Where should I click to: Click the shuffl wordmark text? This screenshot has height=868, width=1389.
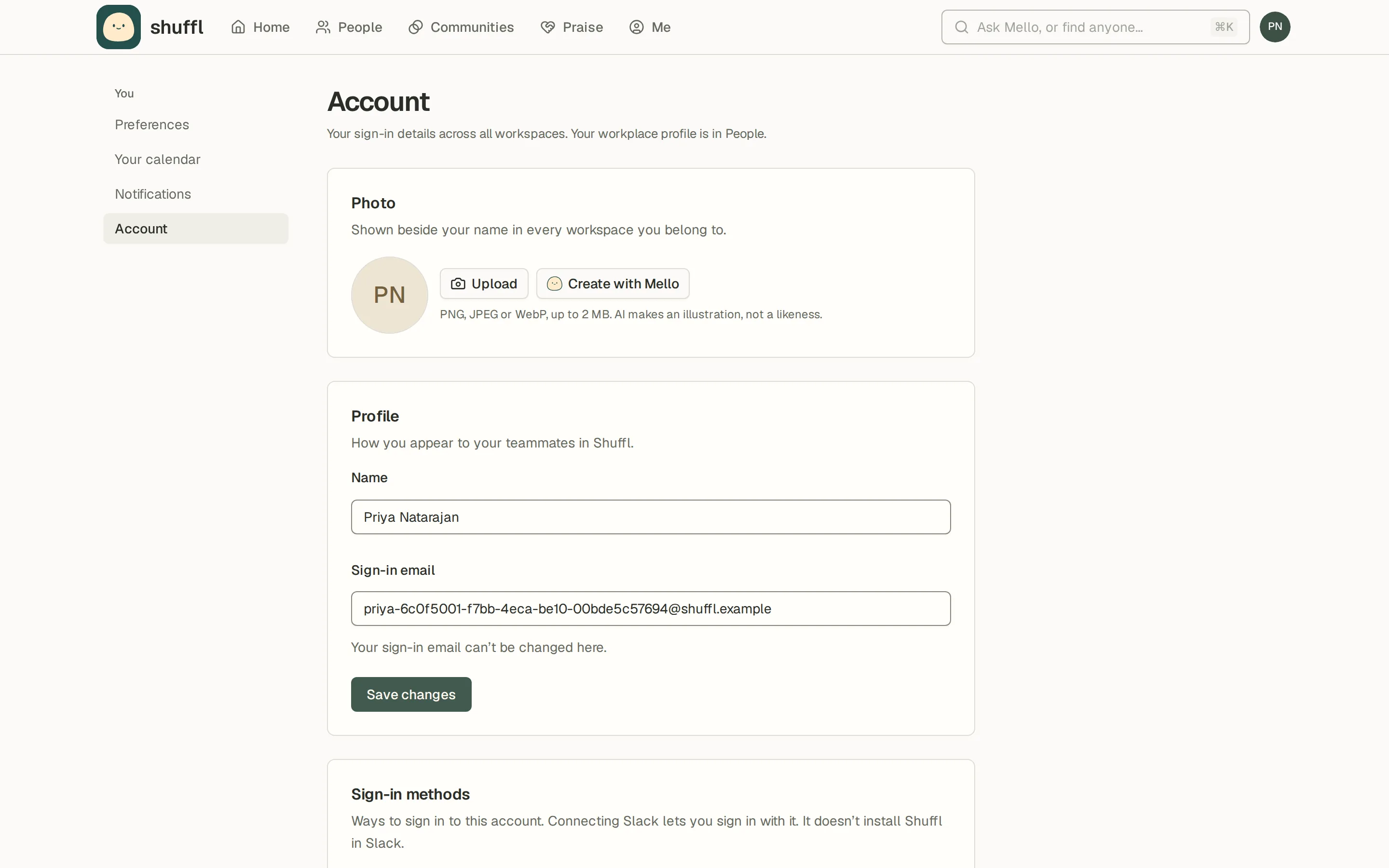coord(177,27)
